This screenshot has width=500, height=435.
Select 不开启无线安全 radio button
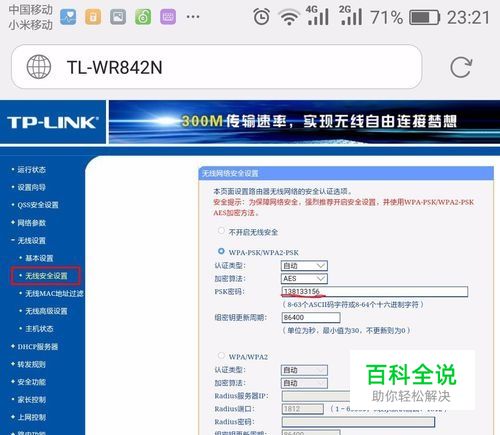[x=221, y=231]
